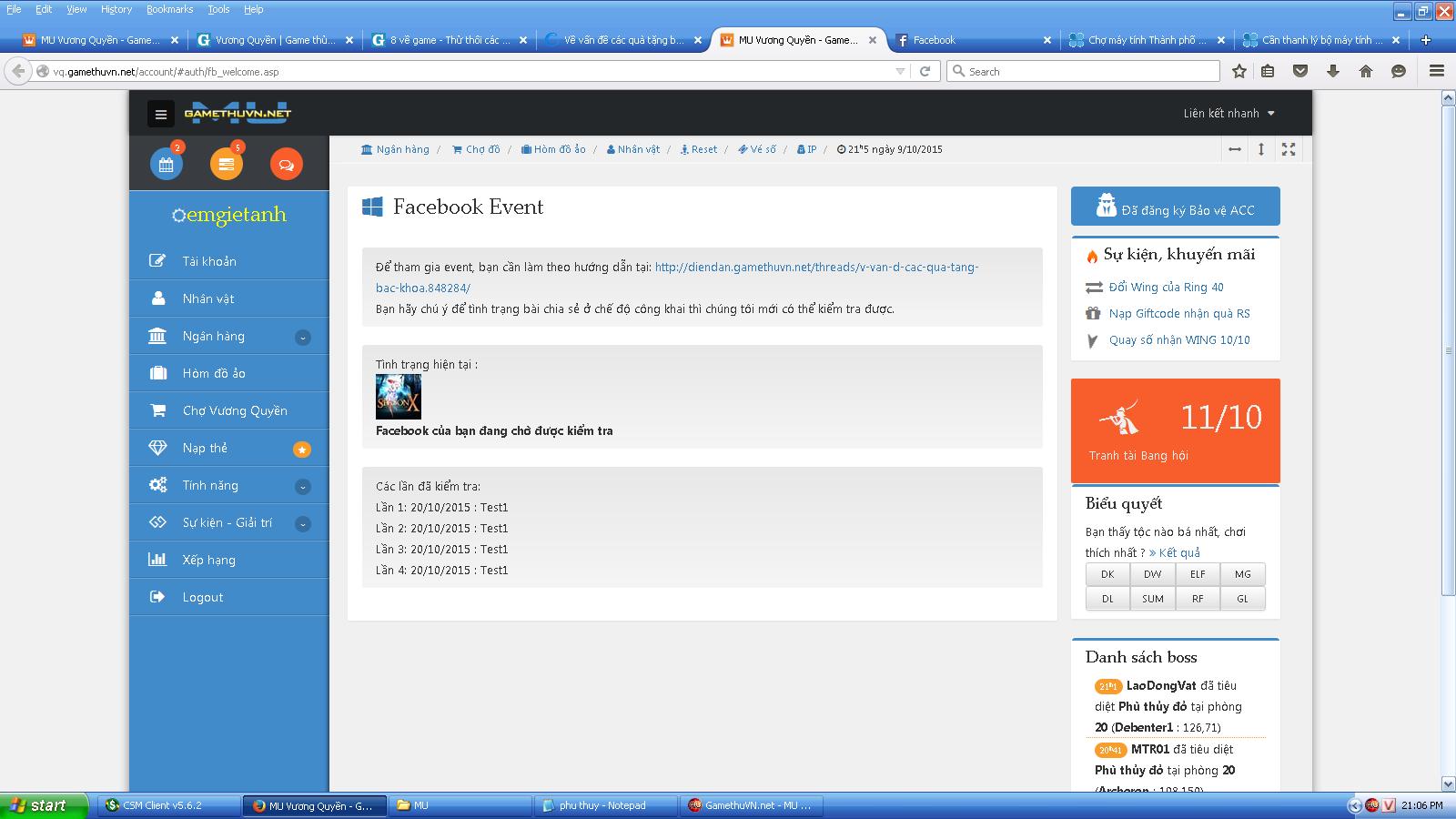Go to the browser home icon

pyautogui.click(x=1366, y=71)
